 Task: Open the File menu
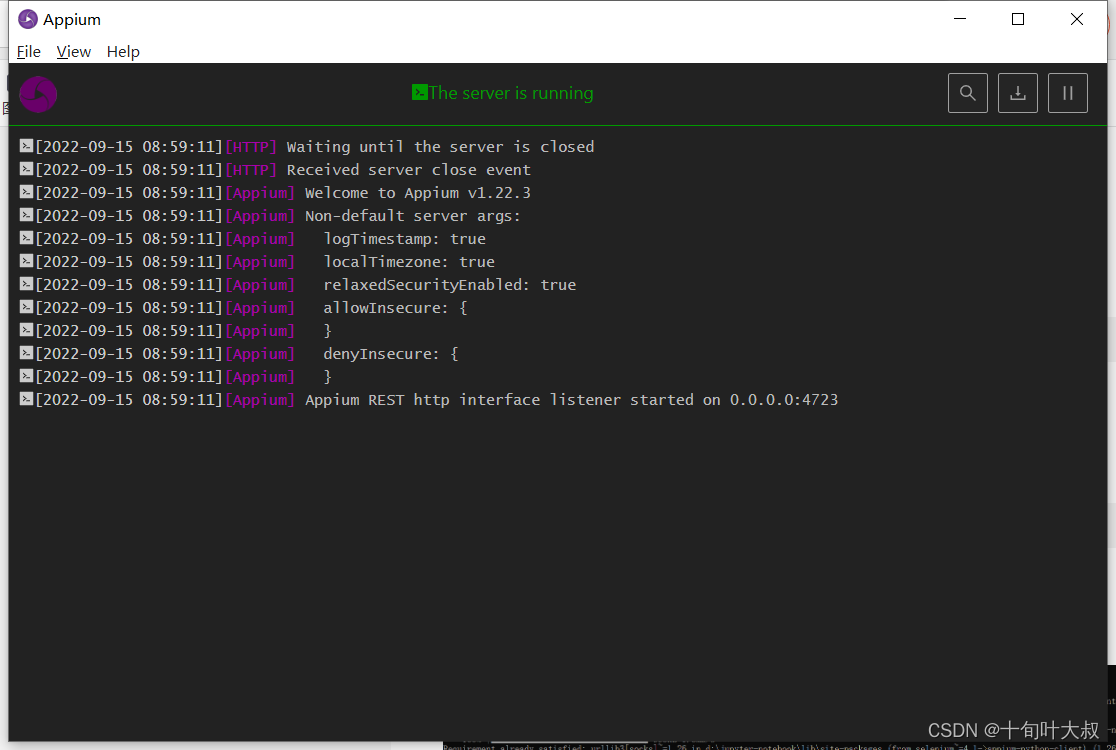pyautogui.click(x=28, y=52)
